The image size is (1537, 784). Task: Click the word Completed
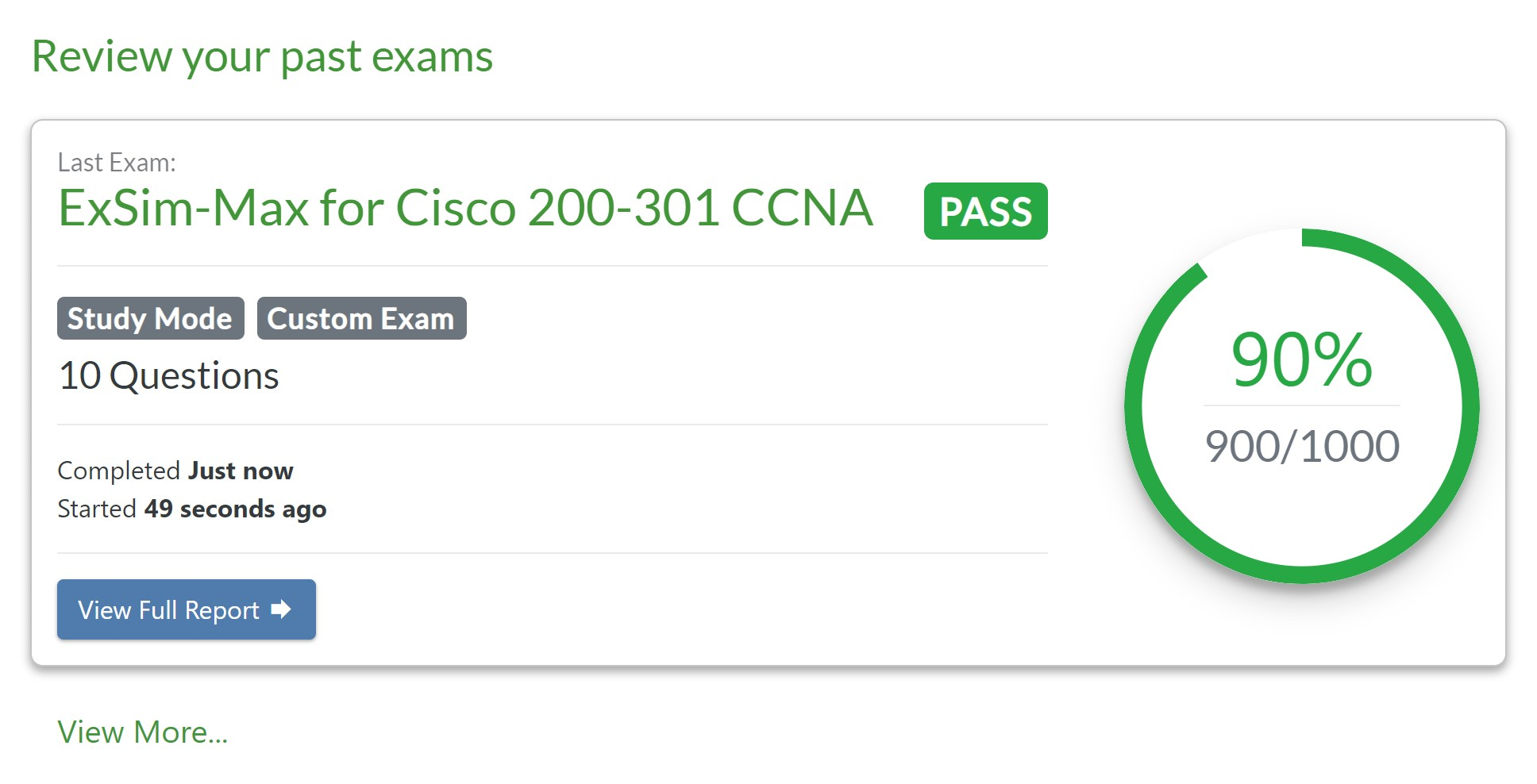click(x=119, y=471)
